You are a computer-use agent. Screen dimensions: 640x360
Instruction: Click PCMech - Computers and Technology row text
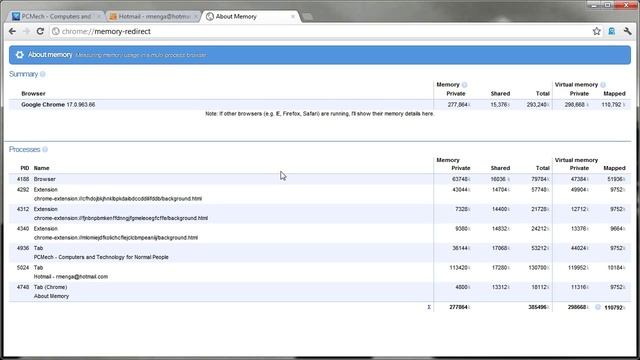[x=101, y=257]
